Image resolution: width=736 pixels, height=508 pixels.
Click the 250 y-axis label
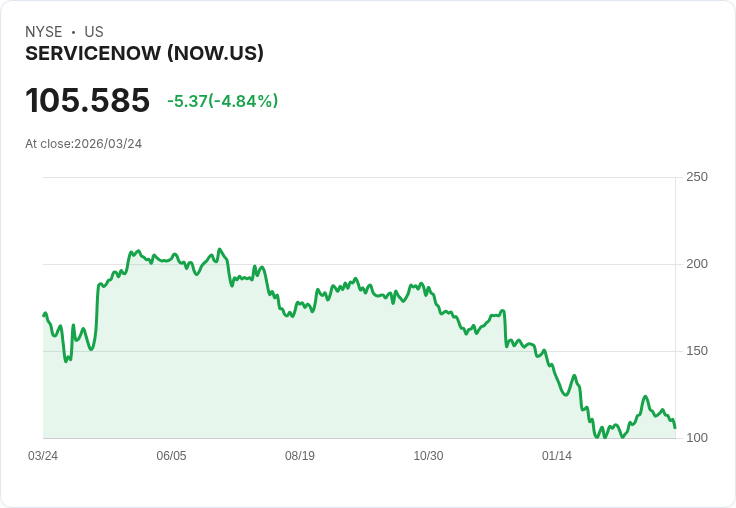point(697,177)
